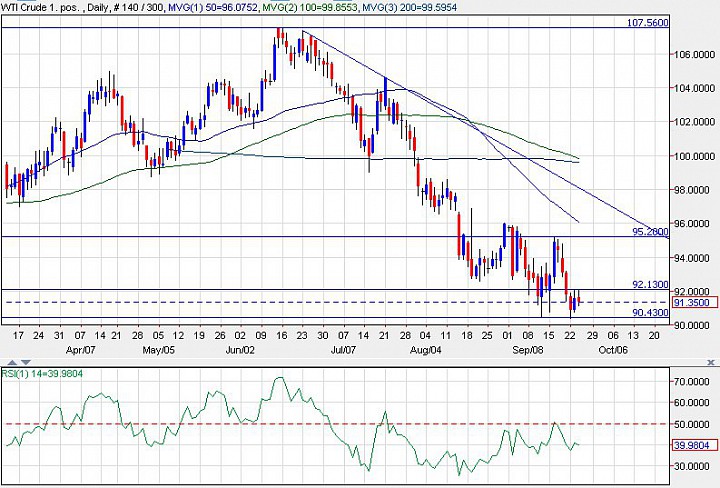The image size is (720, 488).
Task: Click the 91.3500 current price box
Action: coord(696,303)
